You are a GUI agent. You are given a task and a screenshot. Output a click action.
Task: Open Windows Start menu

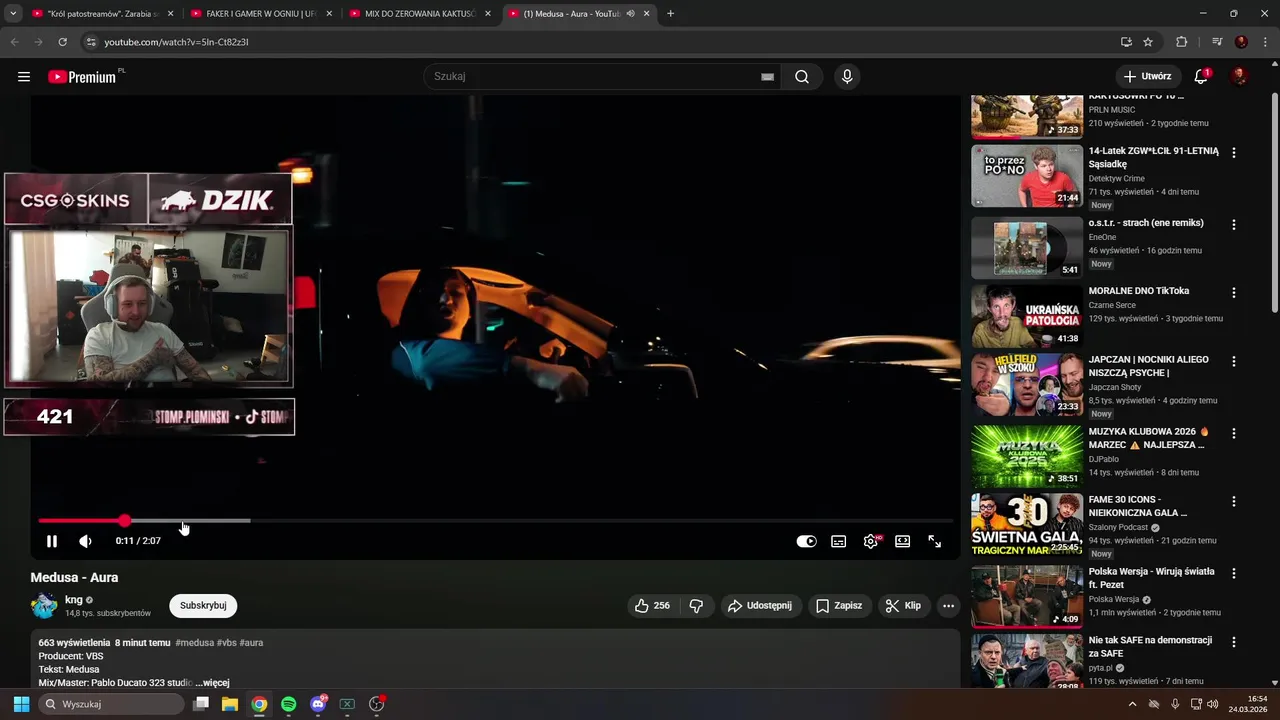click(x=21, y=704)
